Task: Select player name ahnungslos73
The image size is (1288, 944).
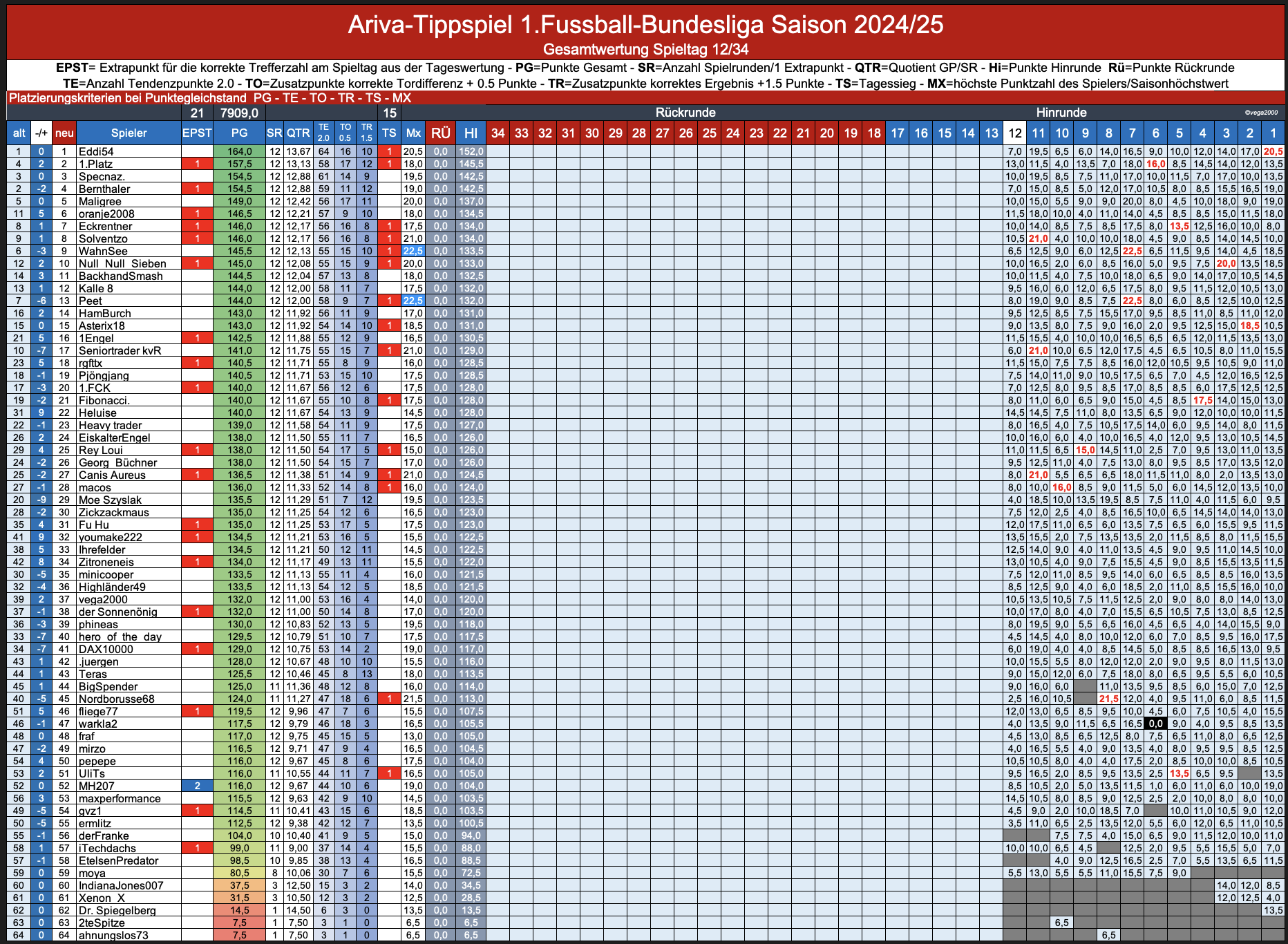Action: 113,935
